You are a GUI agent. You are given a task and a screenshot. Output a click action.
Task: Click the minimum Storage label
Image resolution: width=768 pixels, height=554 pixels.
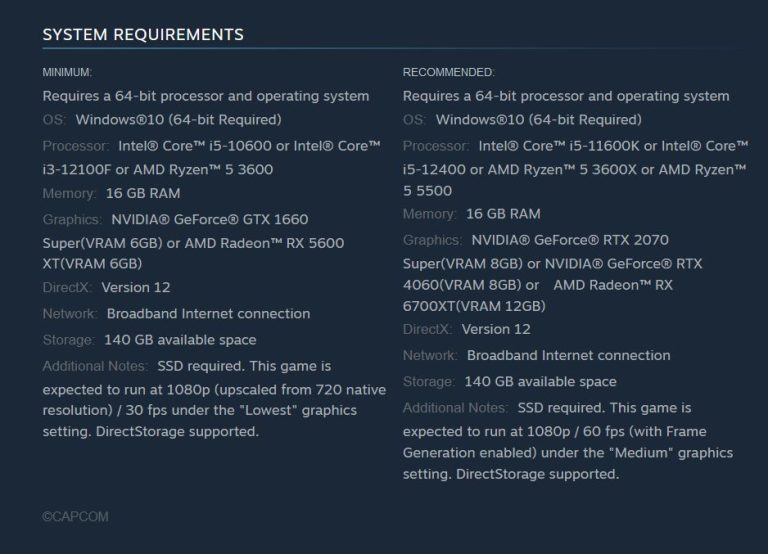click(68, 340)
